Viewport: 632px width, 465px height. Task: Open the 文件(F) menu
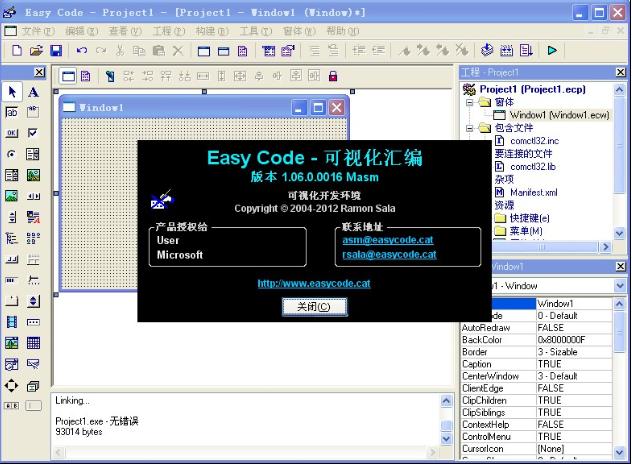(38, 31)
